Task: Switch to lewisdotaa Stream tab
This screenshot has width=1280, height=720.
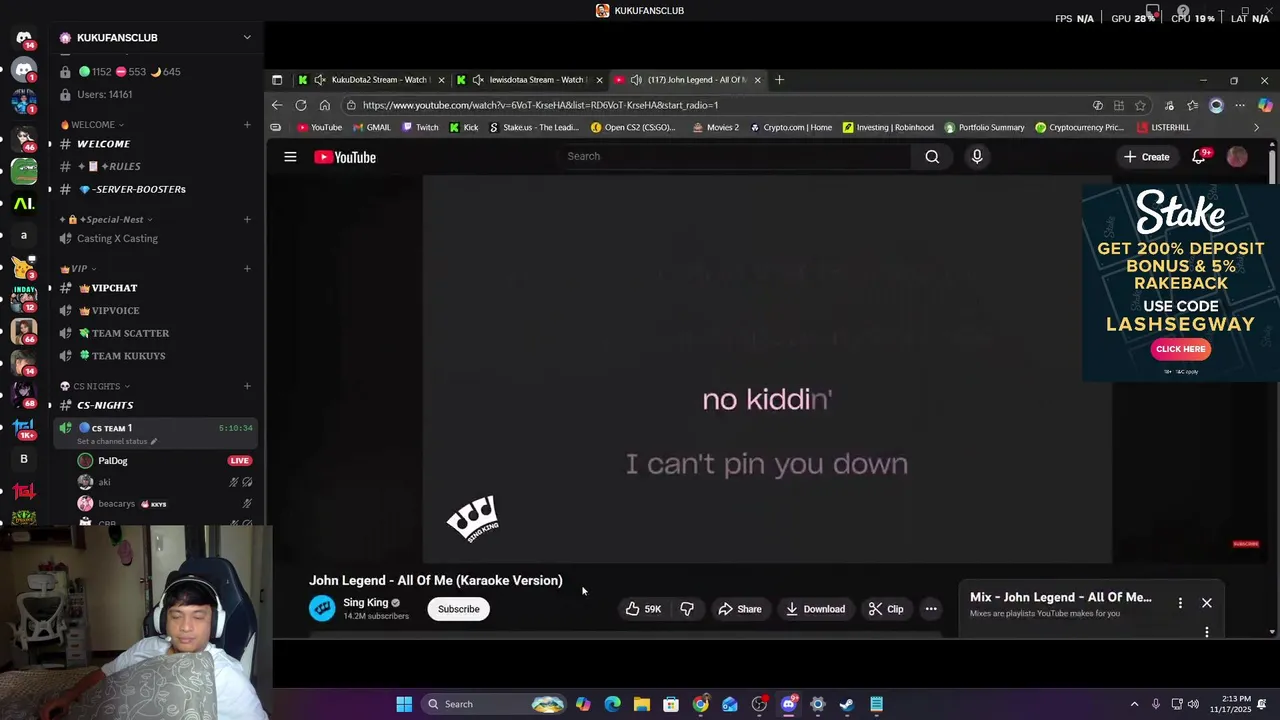Action: click(x=529, y=80)
